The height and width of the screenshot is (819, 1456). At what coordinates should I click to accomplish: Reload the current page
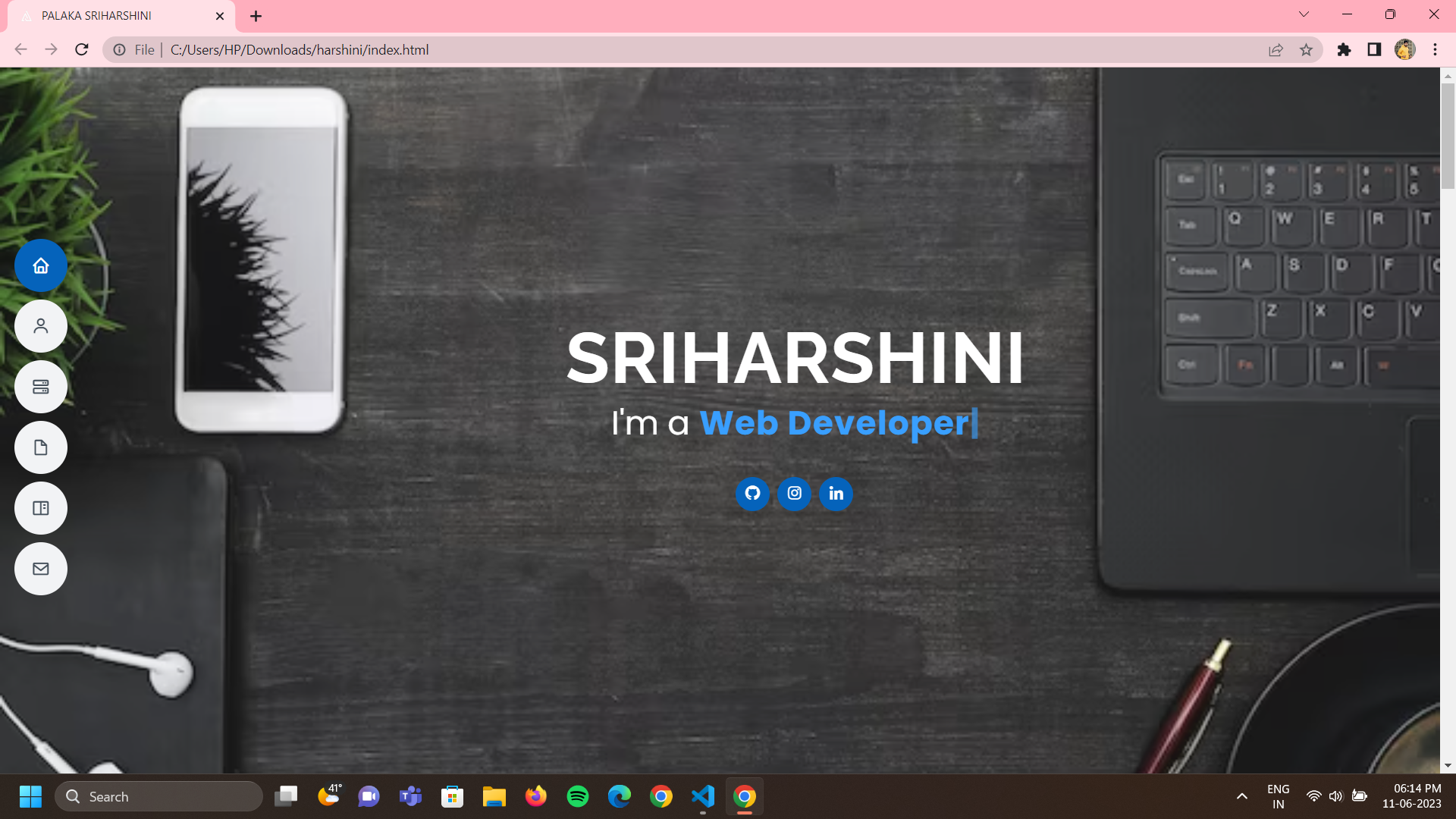click(x=82, y=49)
